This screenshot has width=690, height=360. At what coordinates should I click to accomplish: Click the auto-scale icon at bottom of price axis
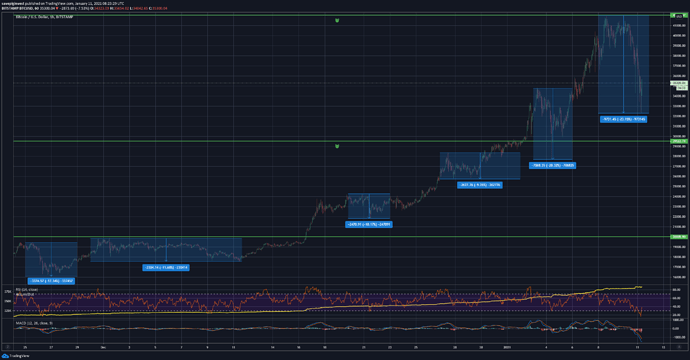[679, 347]
